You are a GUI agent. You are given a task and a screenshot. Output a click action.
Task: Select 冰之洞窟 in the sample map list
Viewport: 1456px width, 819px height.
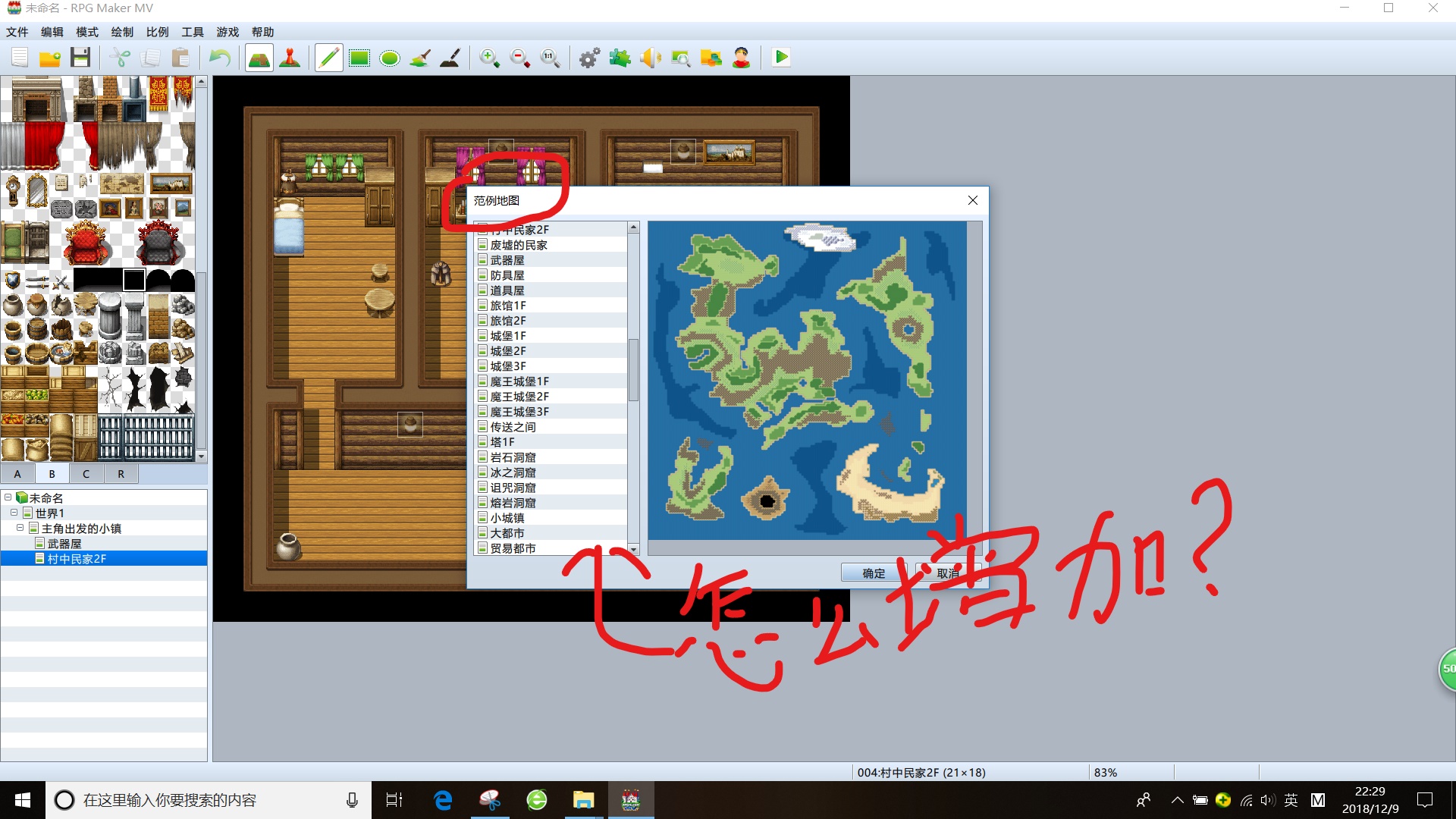551,472
